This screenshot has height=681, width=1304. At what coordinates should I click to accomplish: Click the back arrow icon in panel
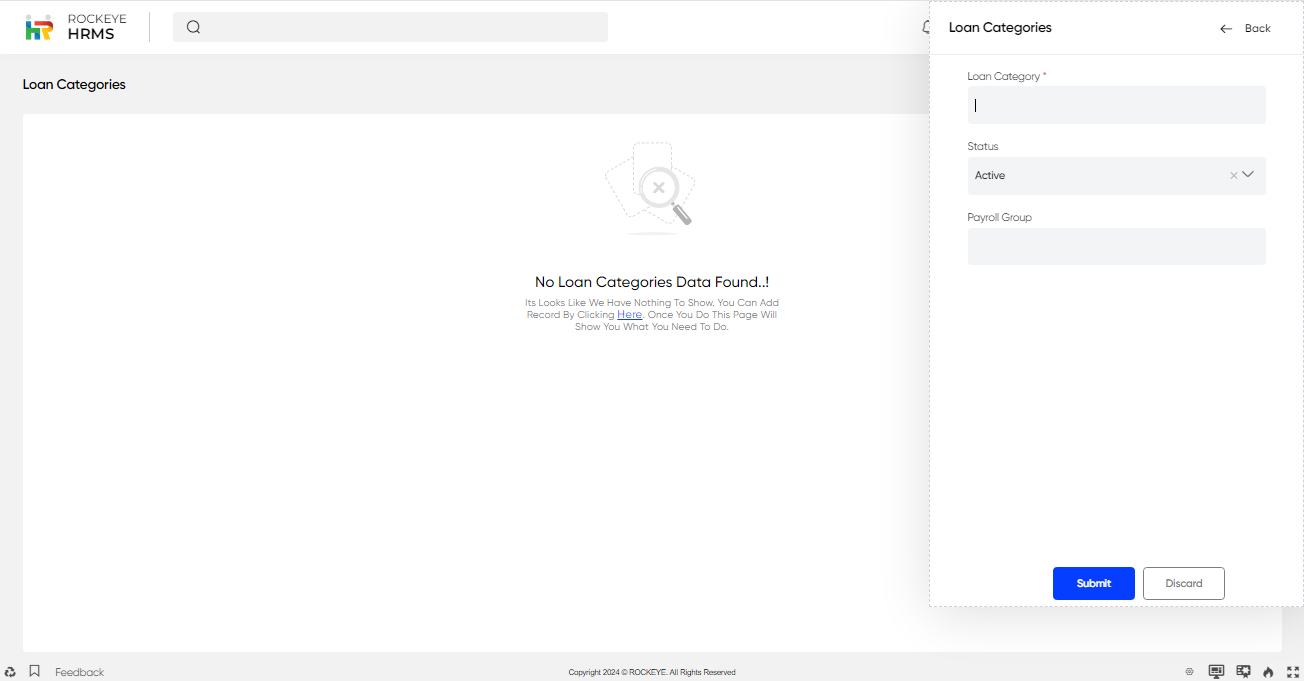[1226, 29]
